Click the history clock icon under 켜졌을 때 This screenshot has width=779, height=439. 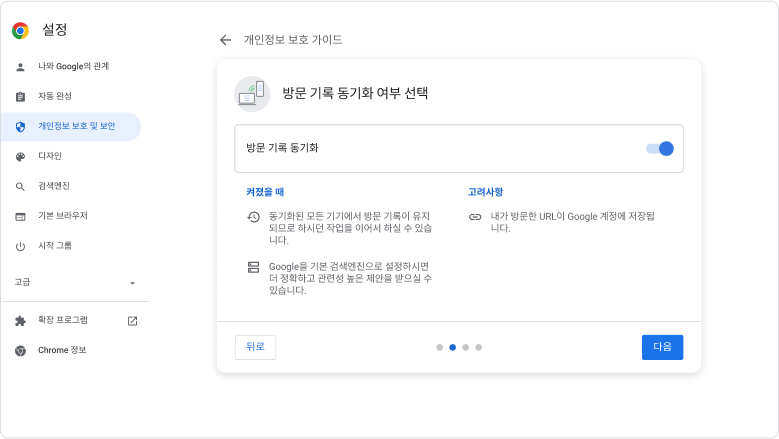pos(253,217)
